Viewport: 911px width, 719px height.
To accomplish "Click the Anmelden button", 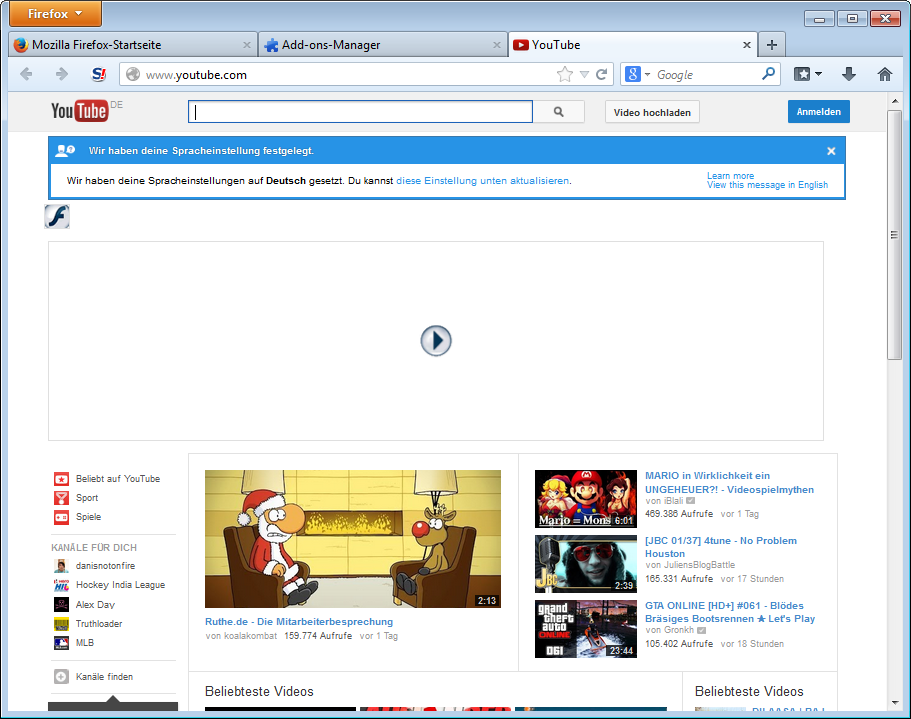I will click(x=819, y=112).
